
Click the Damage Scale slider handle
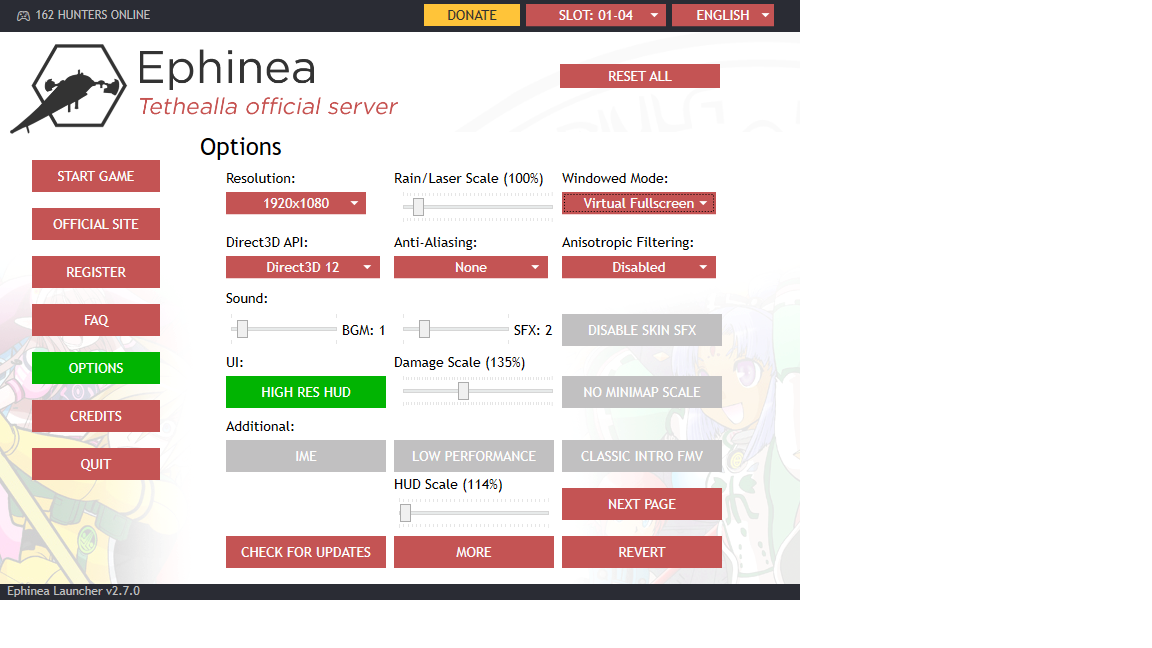463,392
